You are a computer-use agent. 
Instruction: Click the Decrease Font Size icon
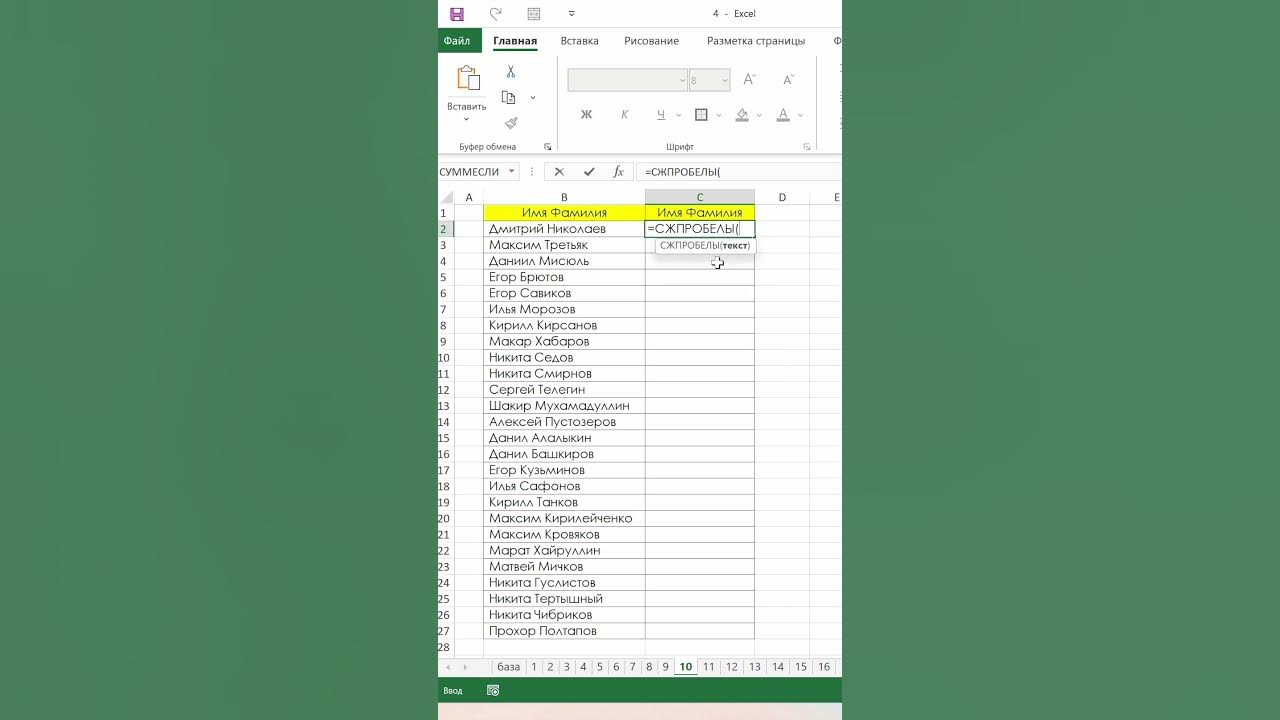[x=788, y=80]
